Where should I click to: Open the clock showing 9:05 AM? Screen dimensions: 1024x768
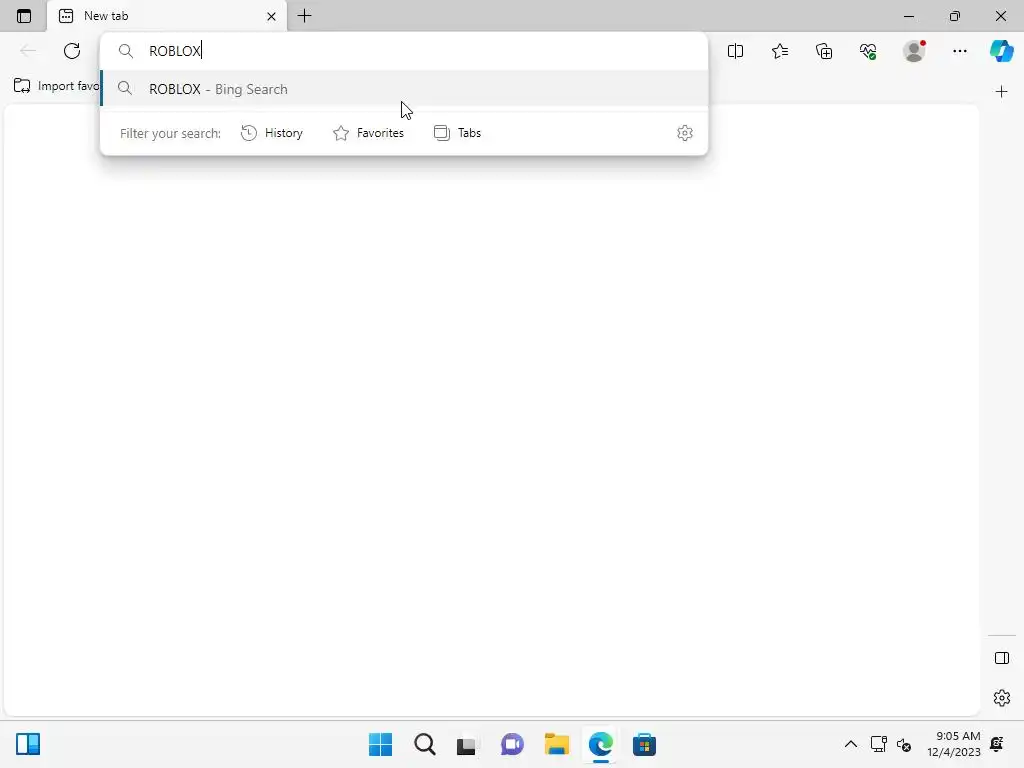[x=953, y=744]
